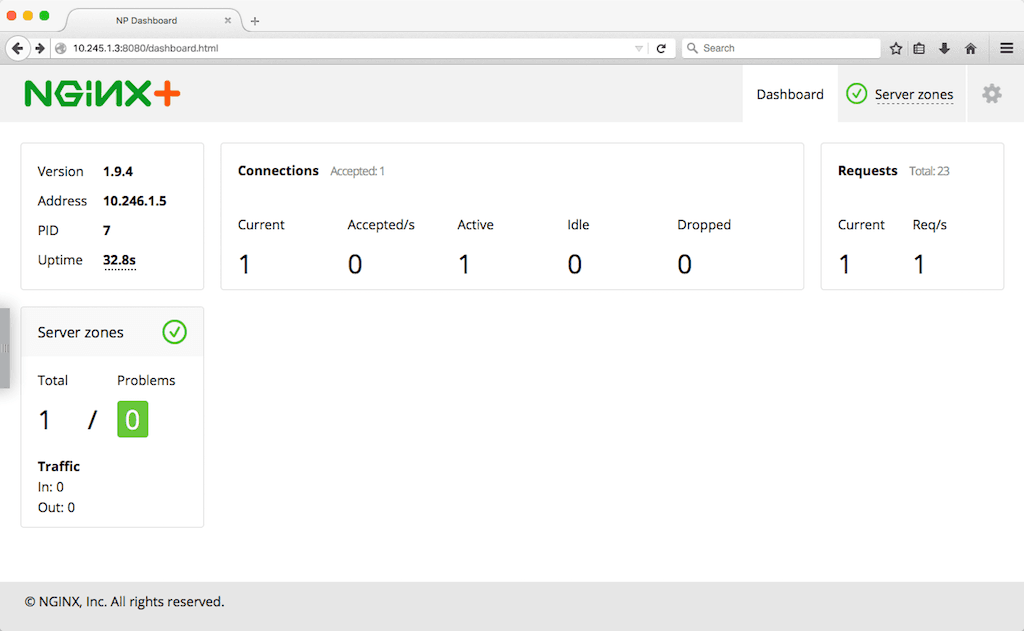The image size is (1024, 631).
Task: Click the NGINX+ logo
Action: (100, 93)
